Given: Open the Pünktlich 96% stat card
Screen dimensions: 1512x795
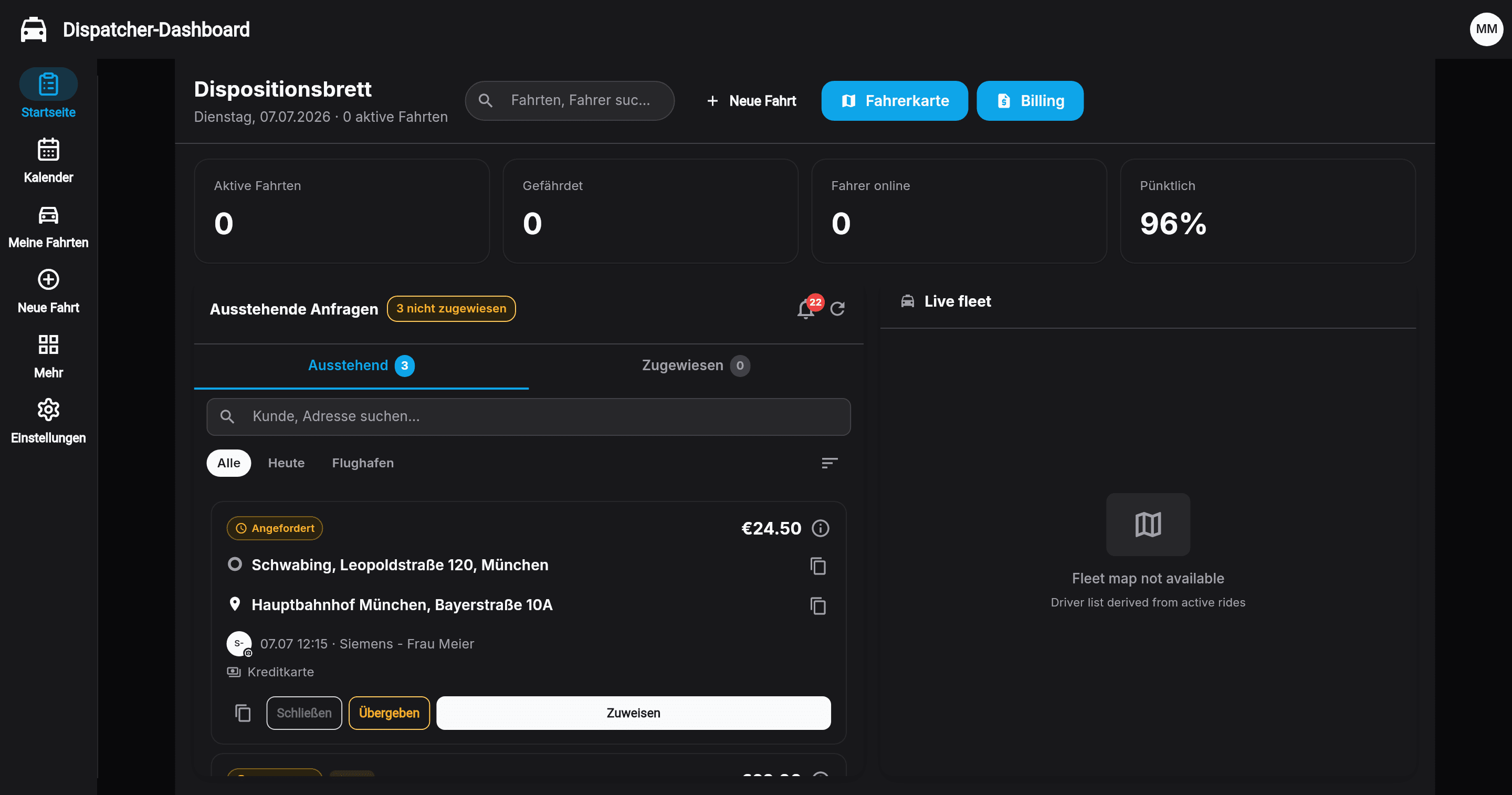Looking at the screenshot, I should tap(1268, 211).
